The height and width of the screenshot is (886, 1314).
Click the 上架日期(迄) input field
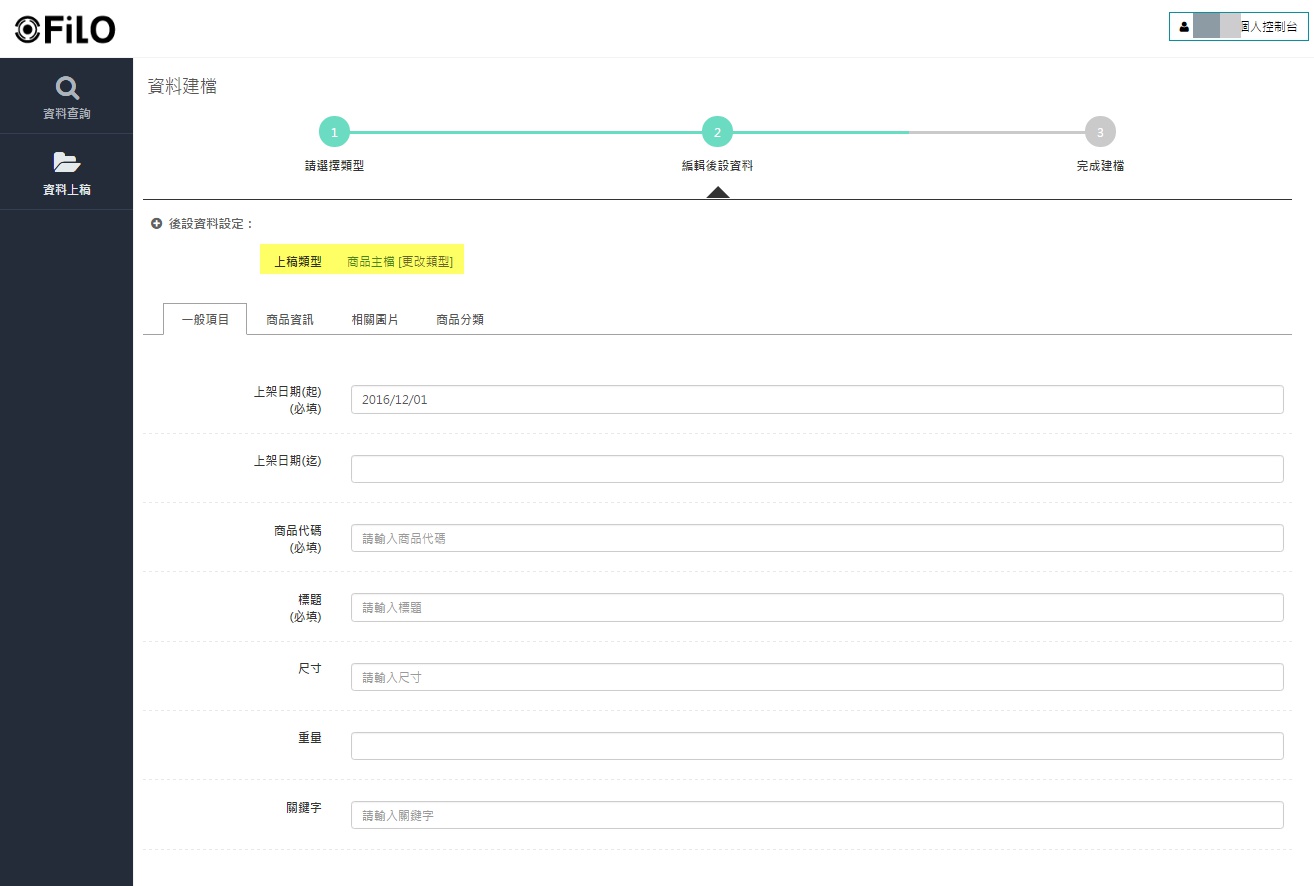[817, 469]
